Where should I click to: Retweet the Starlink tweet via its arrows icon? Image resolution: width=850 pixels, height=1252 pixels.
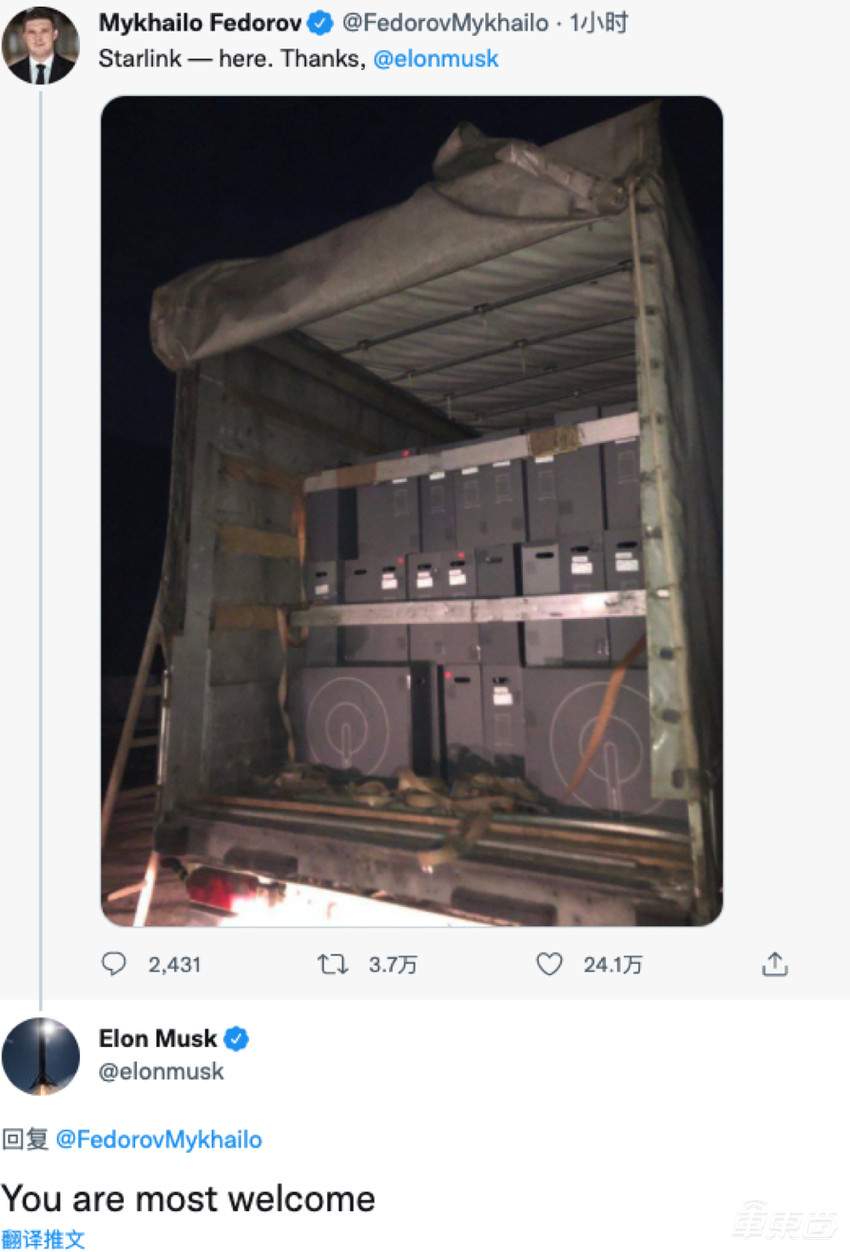[332, 964]
